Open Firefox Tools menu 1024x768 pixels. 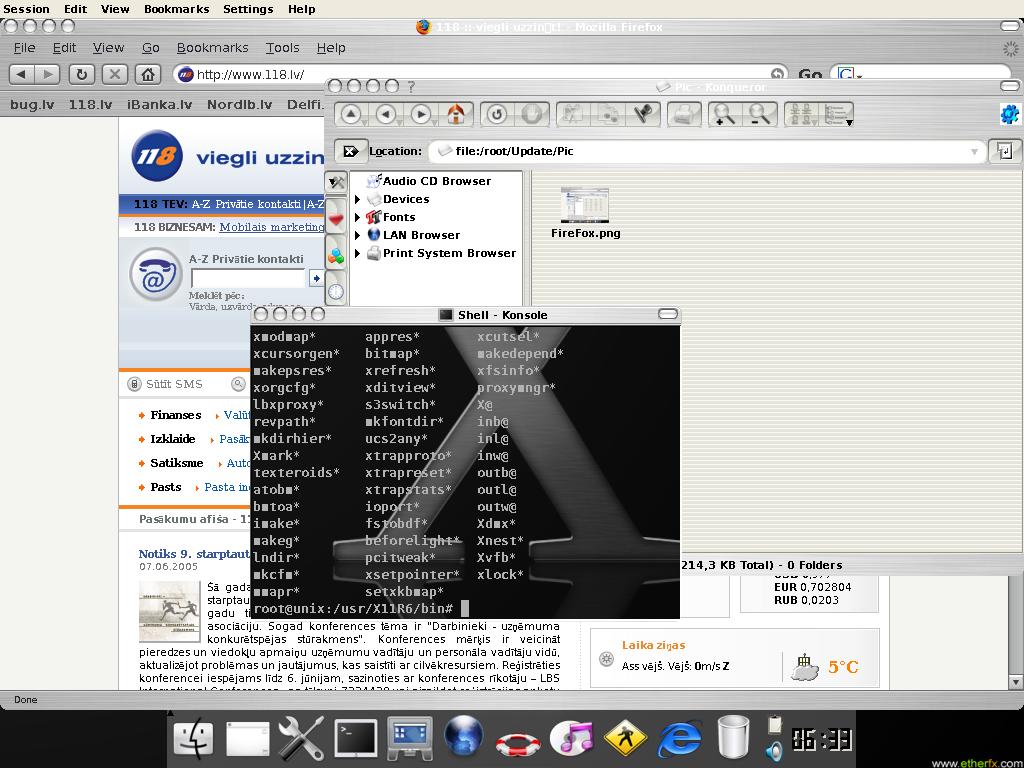coord(282,48)
